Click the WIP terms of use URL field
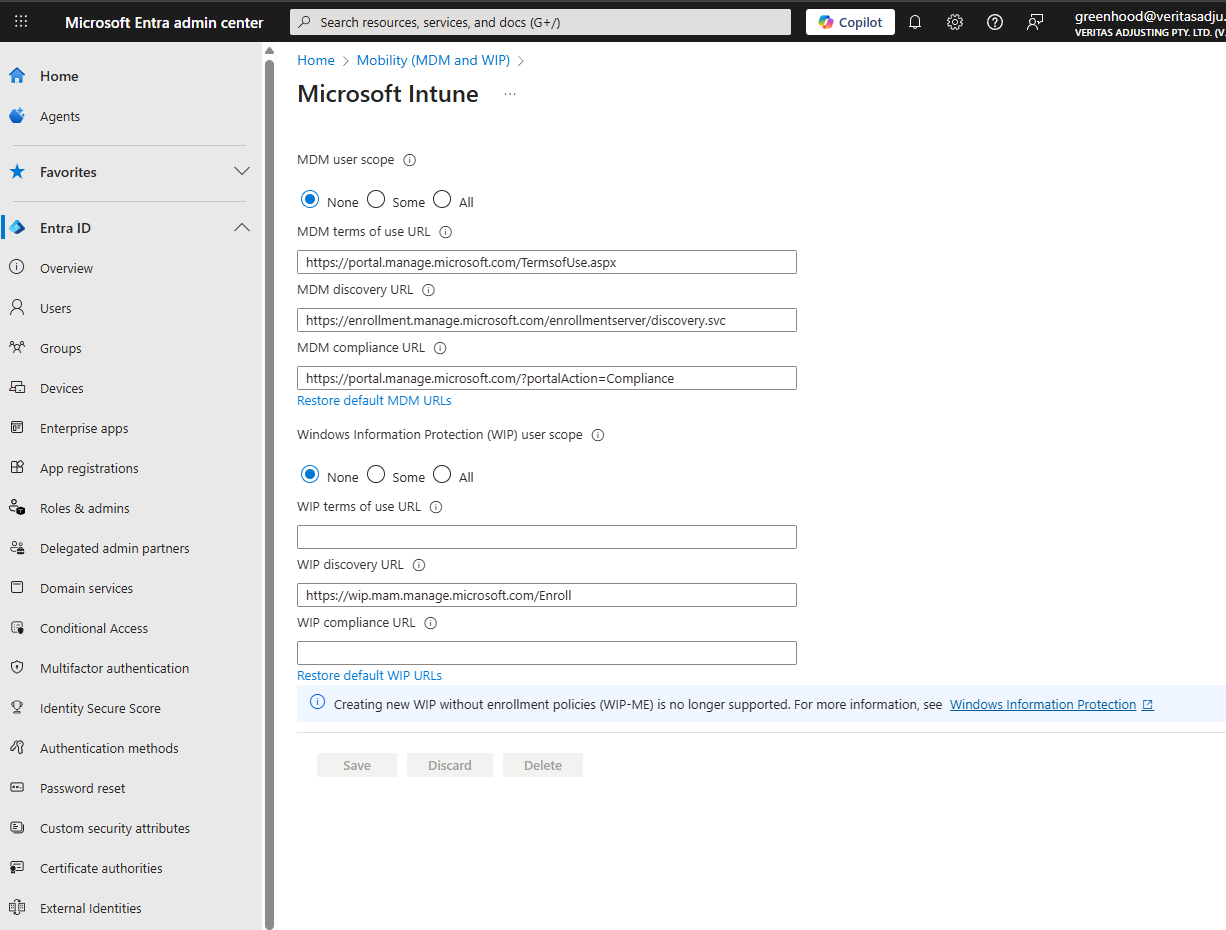Image resolution: width=1226 pixels, height=930 pixels. pyautogui.click(x=546, y=537)
